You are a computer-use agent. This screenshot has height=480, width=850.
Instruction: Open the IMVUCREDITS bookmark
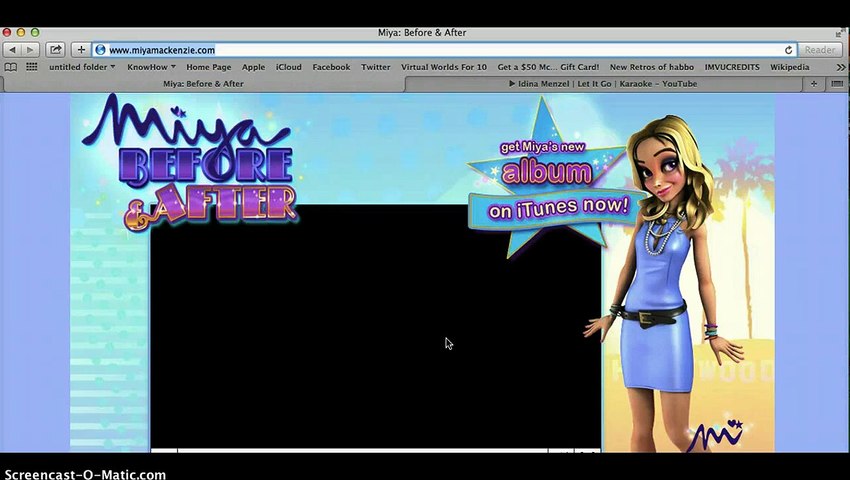[x=732, y=67]
